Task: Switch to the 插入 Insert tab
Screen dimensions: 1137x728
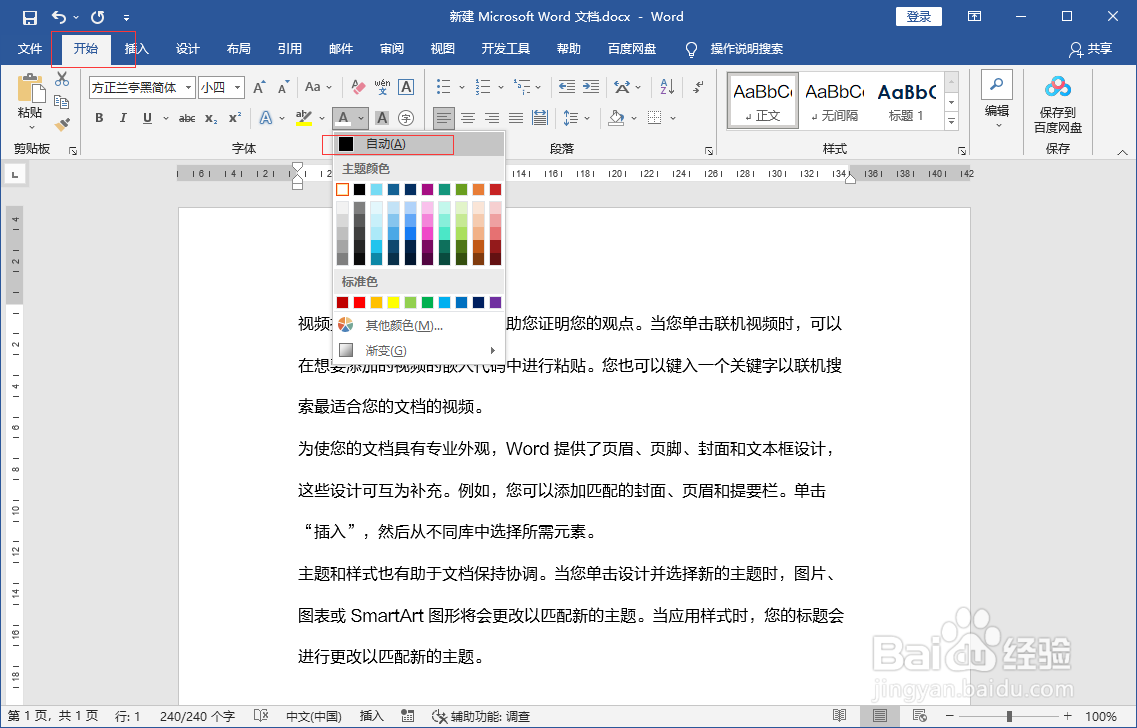Action: pyautogui.click(x=136, y=49)
